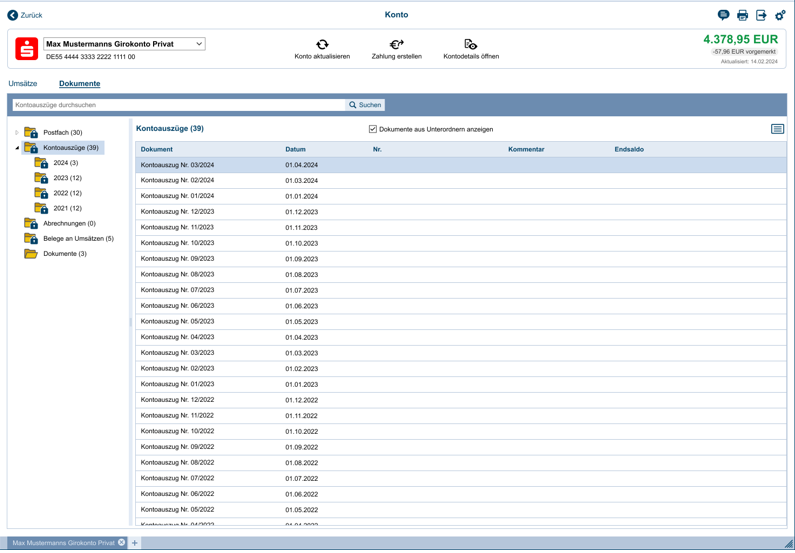This screenshot has width=795, height=553.
Task: Go back using the Zurück arrow icon
Action: (13, 15)
